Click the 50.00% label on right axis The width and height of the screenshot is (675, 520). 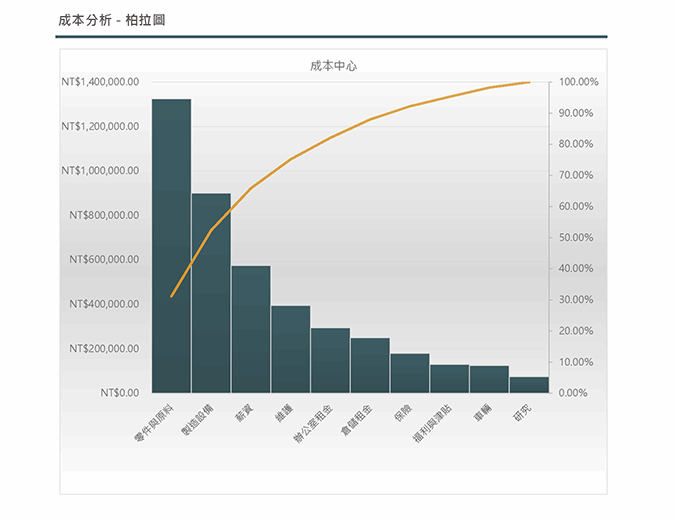577,237
